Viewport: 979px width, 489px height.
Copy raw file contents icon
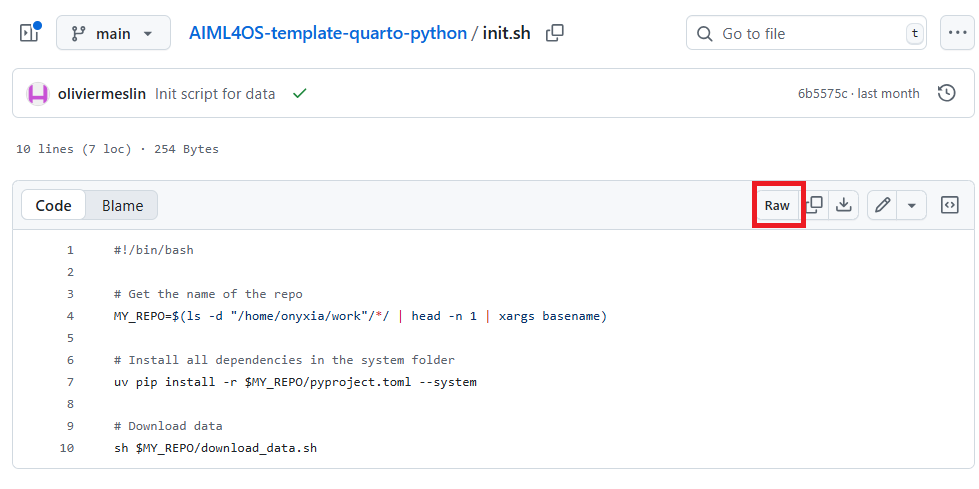pyautogui.click(x=814, y=205)
